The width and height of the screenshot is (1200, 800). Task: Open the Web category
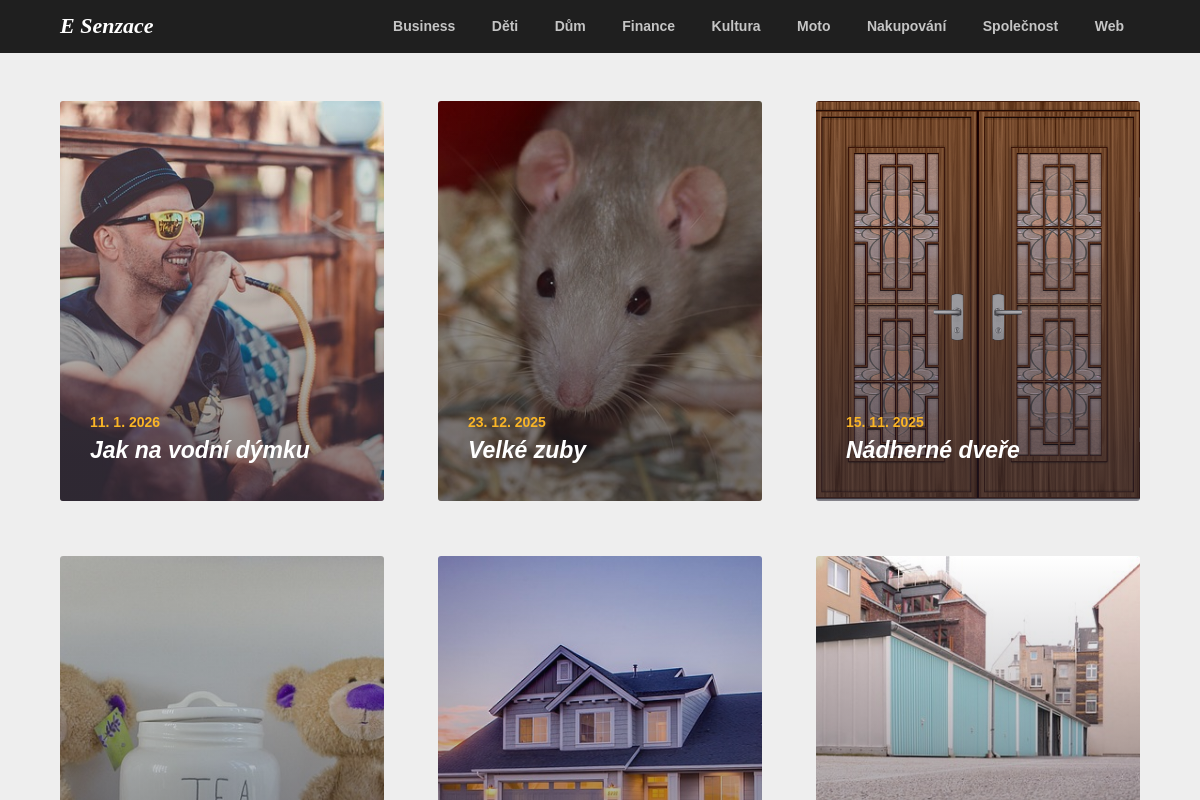pos(1109,26)
